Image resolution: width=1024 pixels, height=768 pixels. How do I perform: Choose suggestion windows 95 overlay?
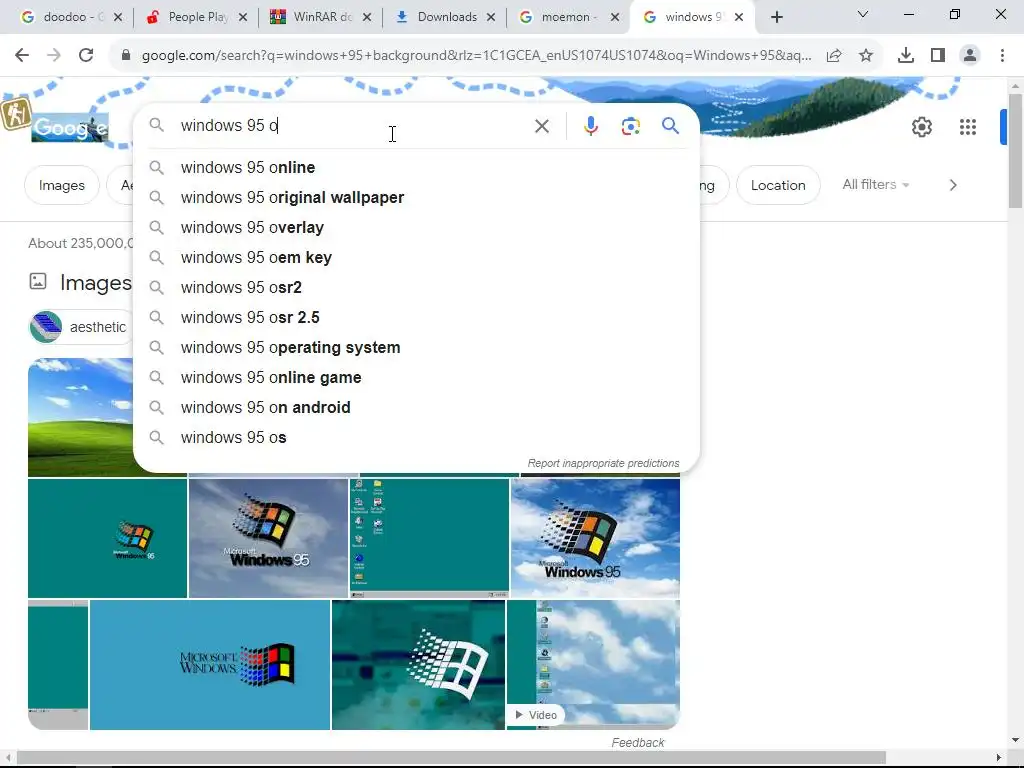pos(416,228)
